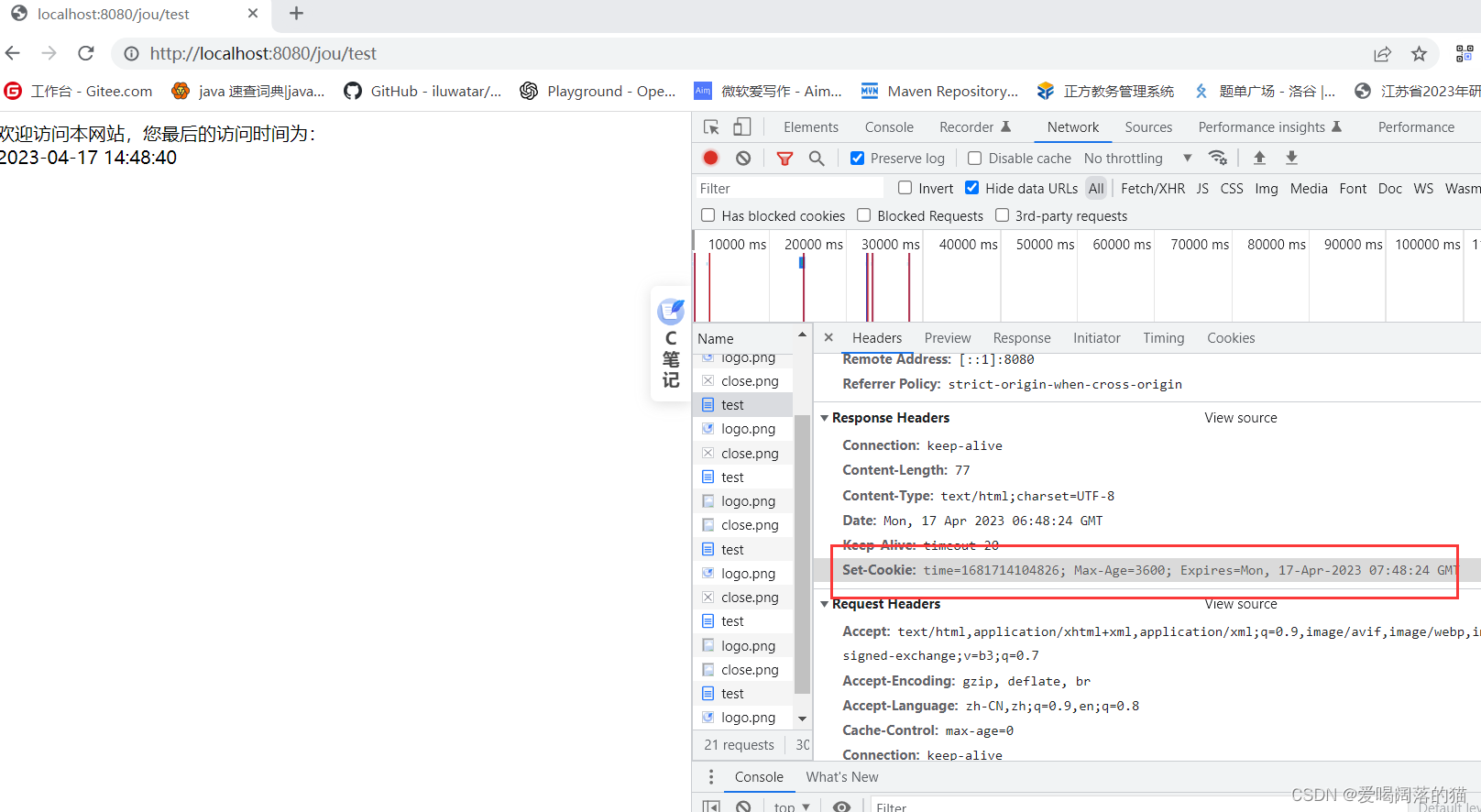Select the highlighted test request row
This screenshot has height=812, width=1481.
pyautogui.click(x=743, y=405)
